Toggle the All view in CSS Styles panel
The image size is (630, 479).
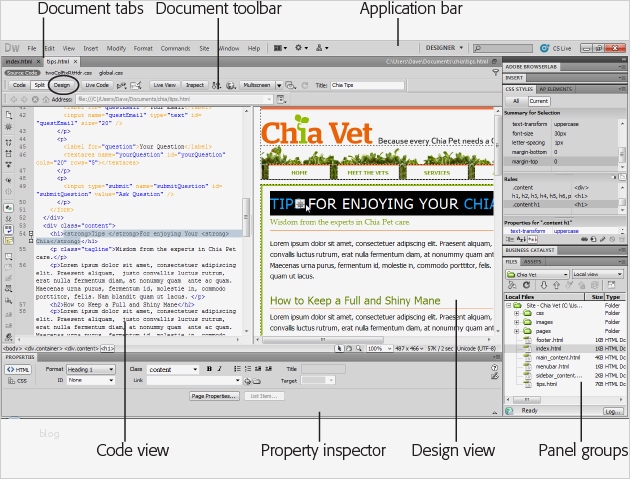(x=516, y=101)
